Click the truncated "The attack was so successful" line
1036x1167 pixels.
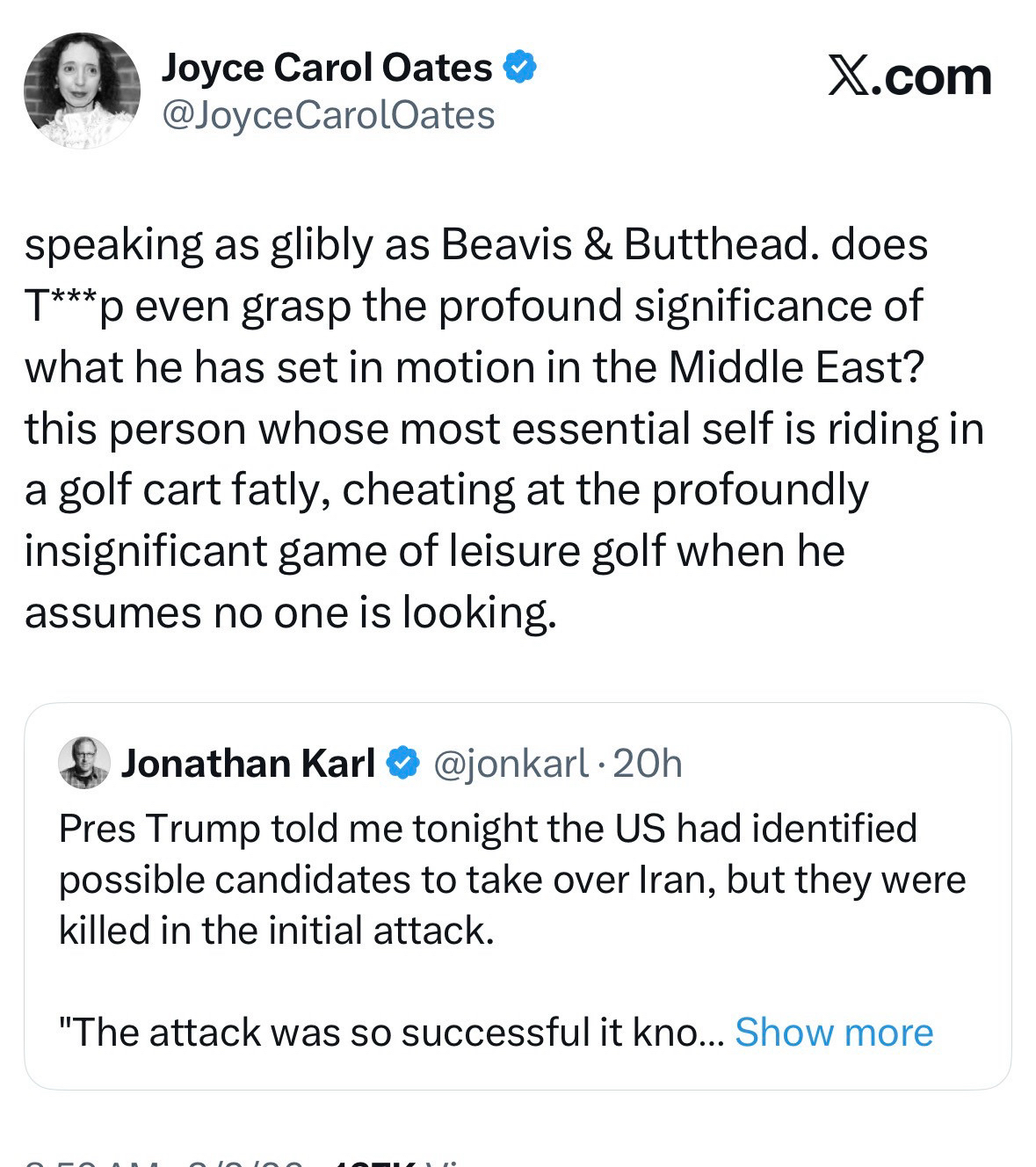[387, 1032]
